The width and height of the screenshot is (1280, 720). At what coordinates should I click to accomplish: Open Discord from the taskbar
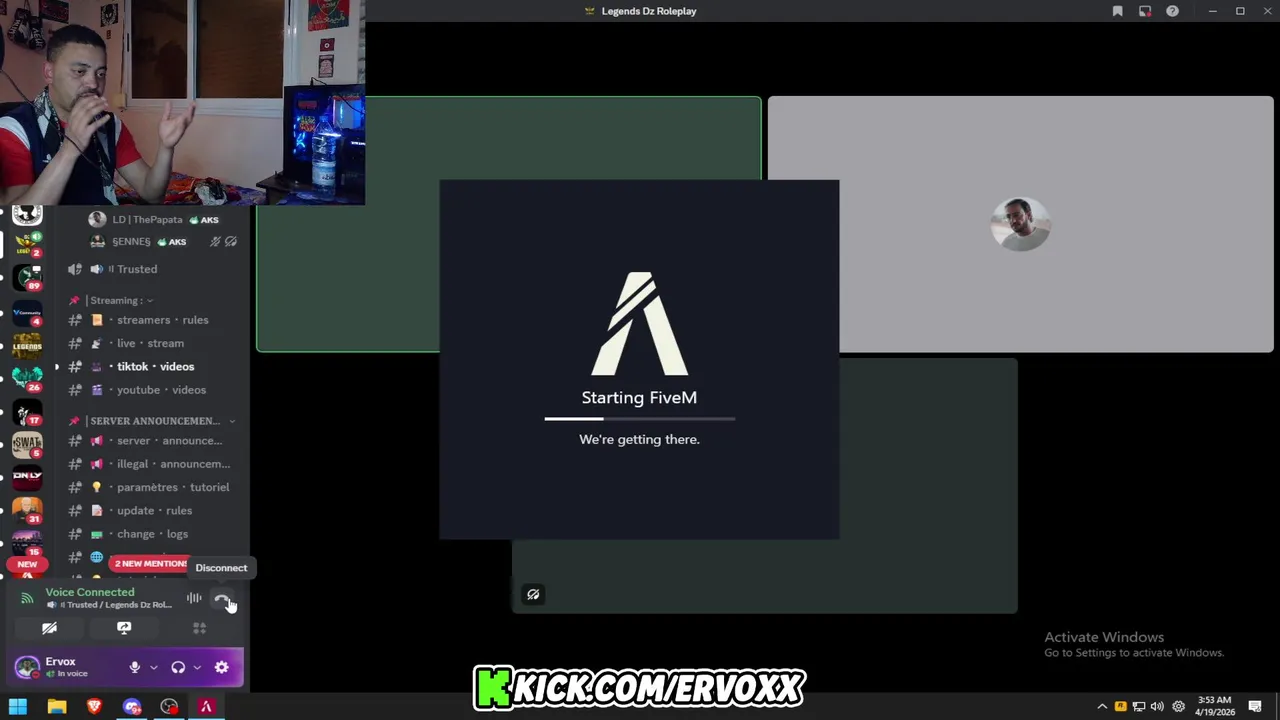[x=132, y=707]
